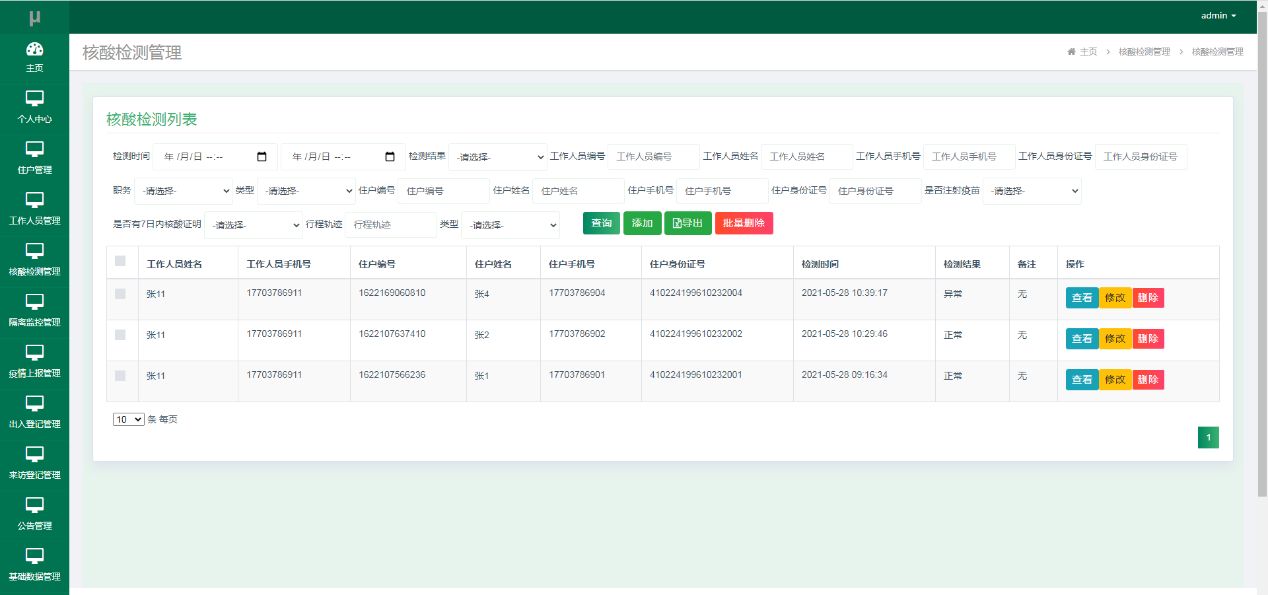Open the 服务 dropdown
The width and height of the screenshot is (1268, 595).
click(x=183, y=191)
